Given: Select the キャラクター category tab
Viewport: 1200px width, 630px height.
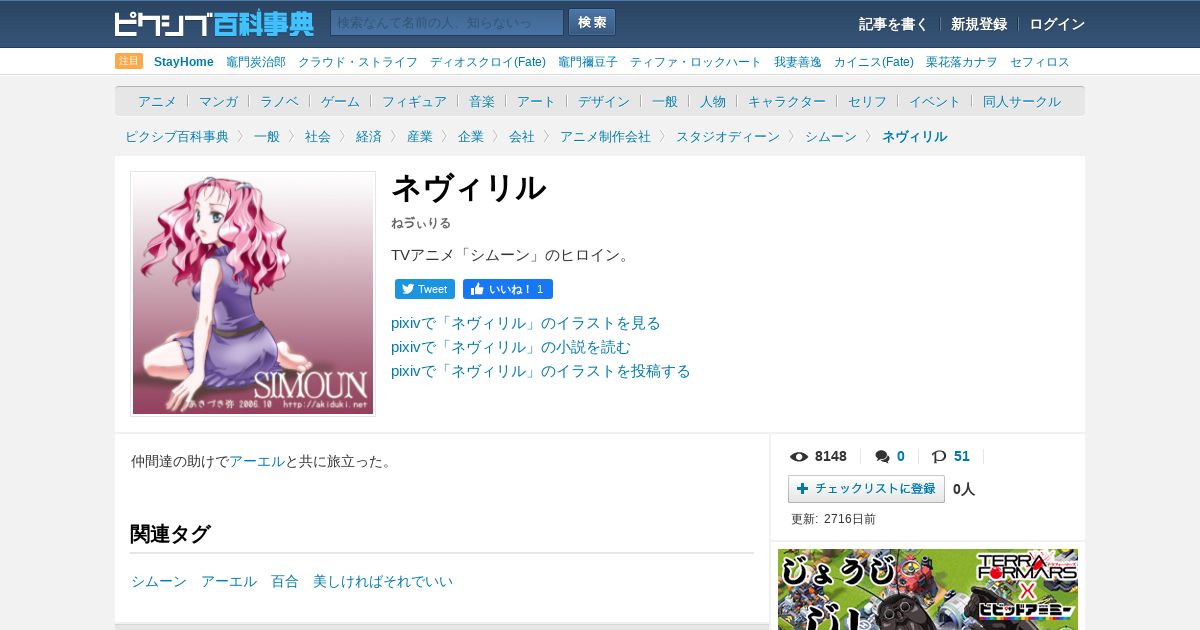Looking at the screenshot, I should [787, 101].
